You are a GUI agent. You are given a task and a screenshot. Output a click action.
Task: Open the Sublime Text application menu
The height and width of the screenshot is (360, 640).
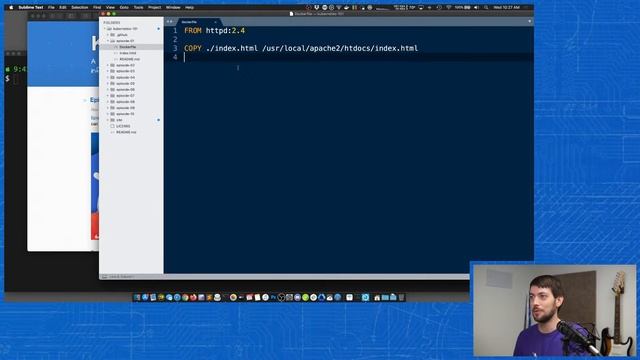(x=31, y=7)
